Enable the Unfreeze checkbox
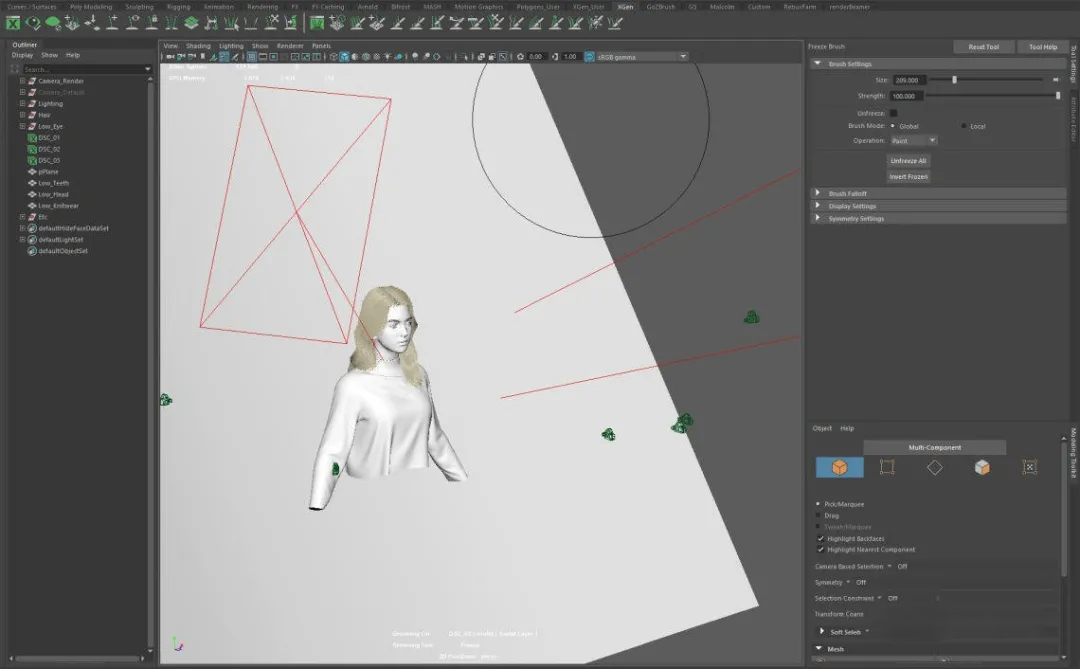Image resolution: width=1080 pixels, height=669 pixels. [893, 113]
